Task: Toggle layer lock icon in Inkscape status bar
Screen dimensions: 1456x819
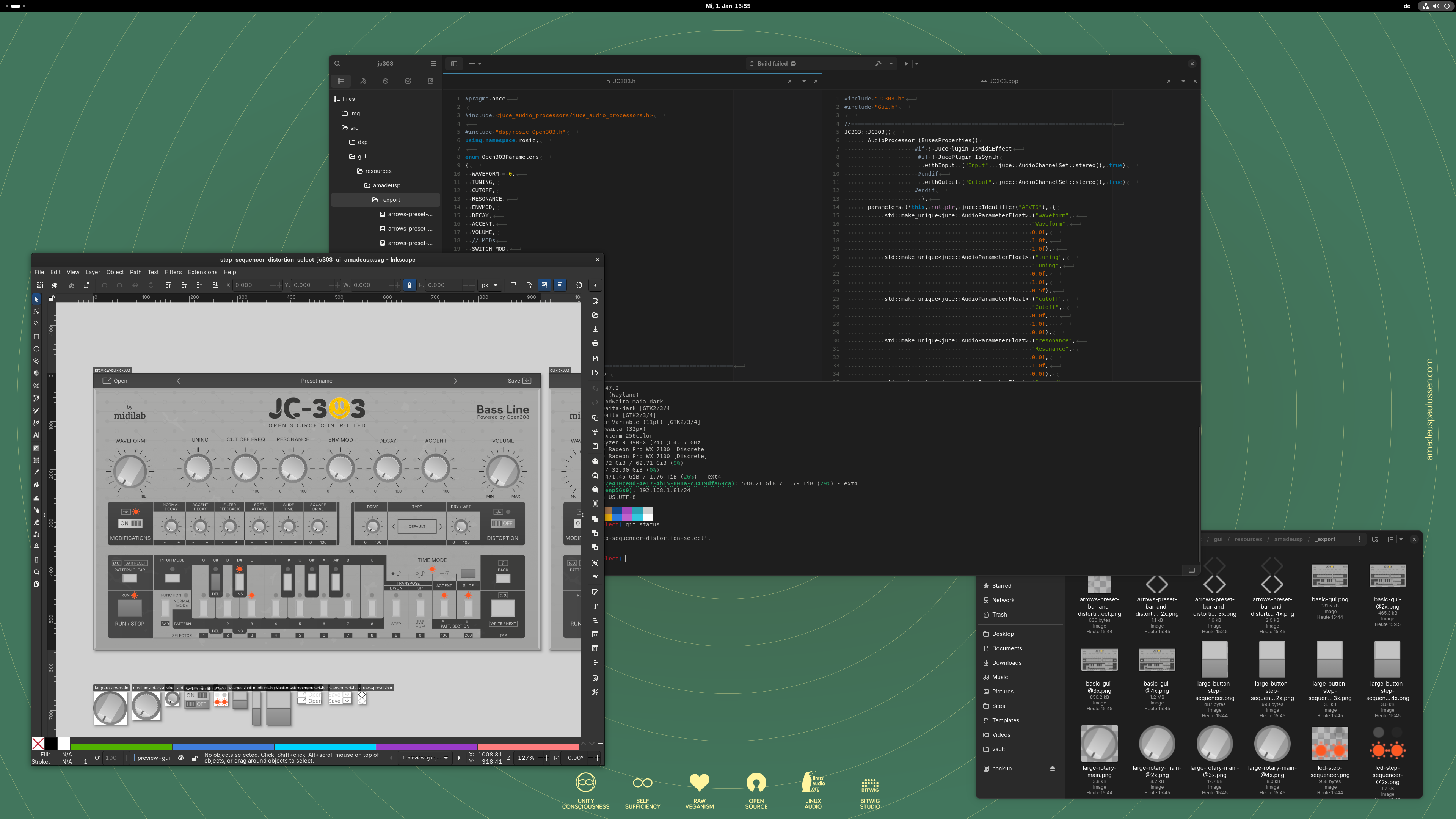Action: [x=195, y=758]
